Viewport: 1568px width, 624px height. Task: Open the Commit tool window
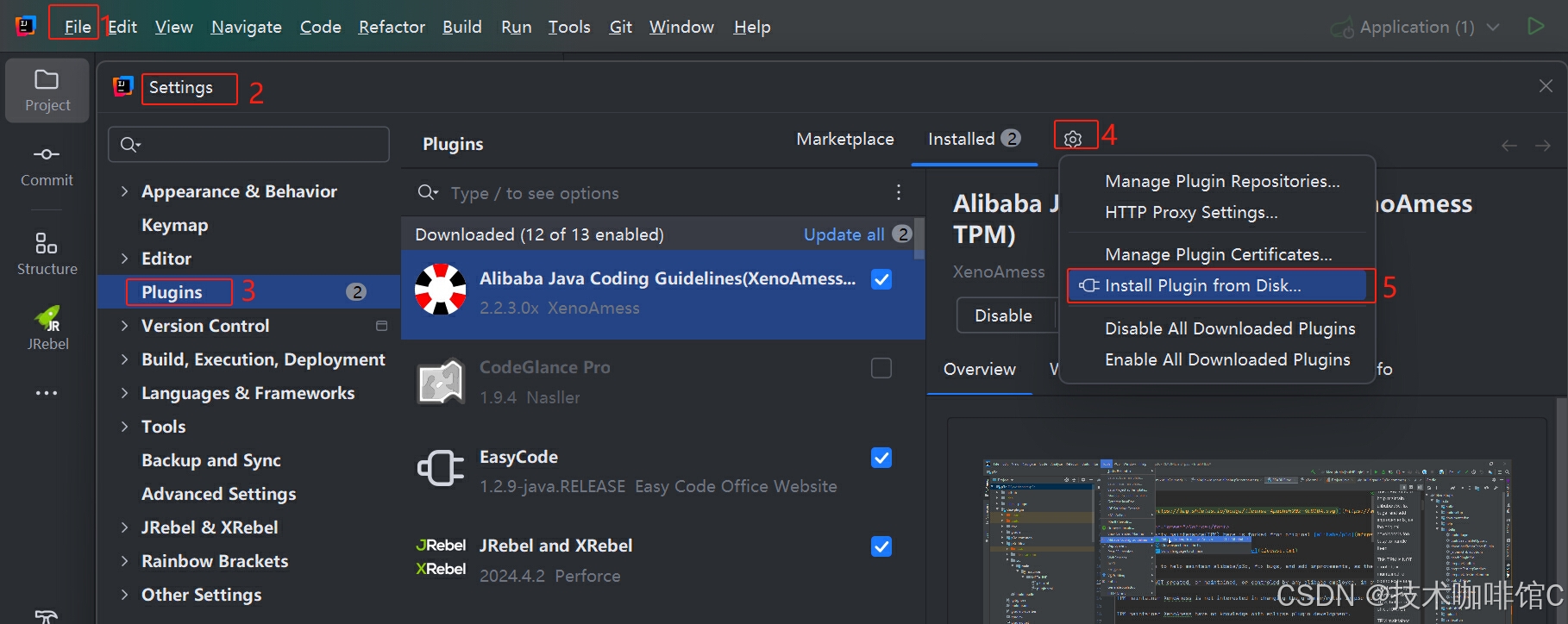coord(47,166)
